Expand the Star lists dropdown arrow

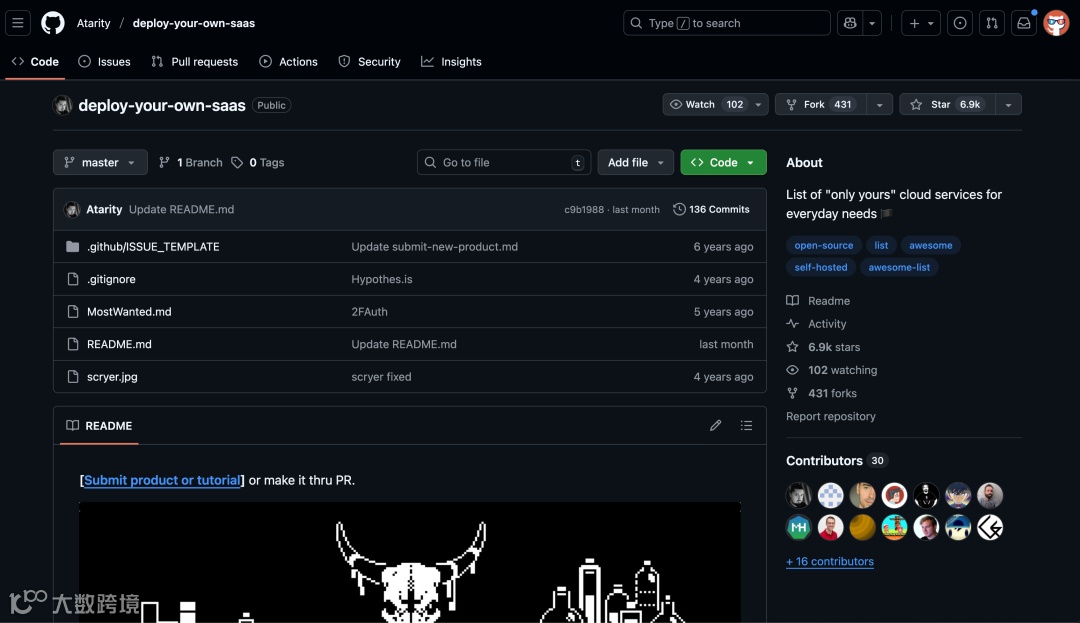[1008, 105]
